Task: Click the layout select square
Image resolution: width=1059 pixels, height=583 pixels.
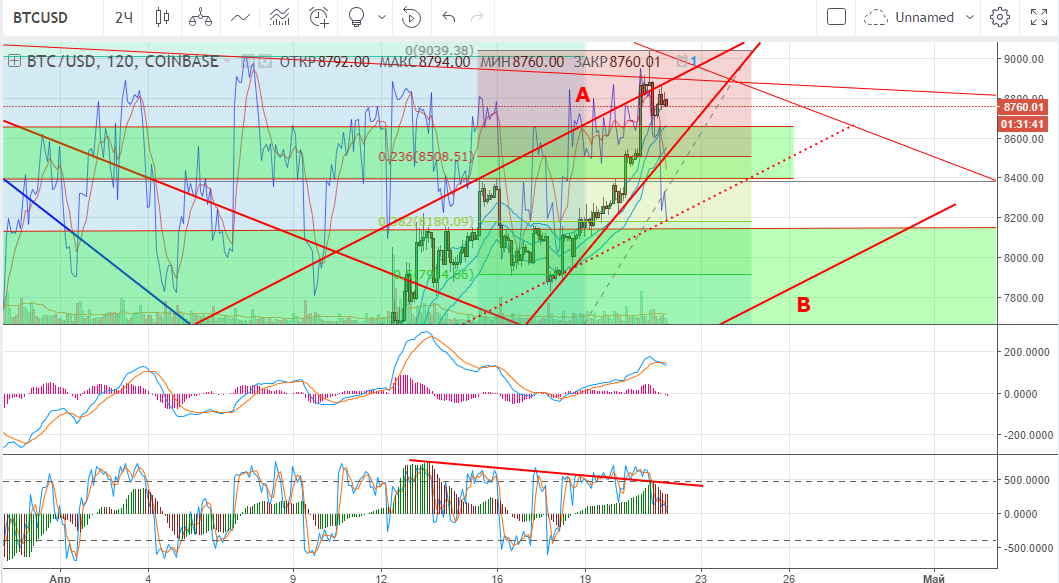Action: [837, 17]
